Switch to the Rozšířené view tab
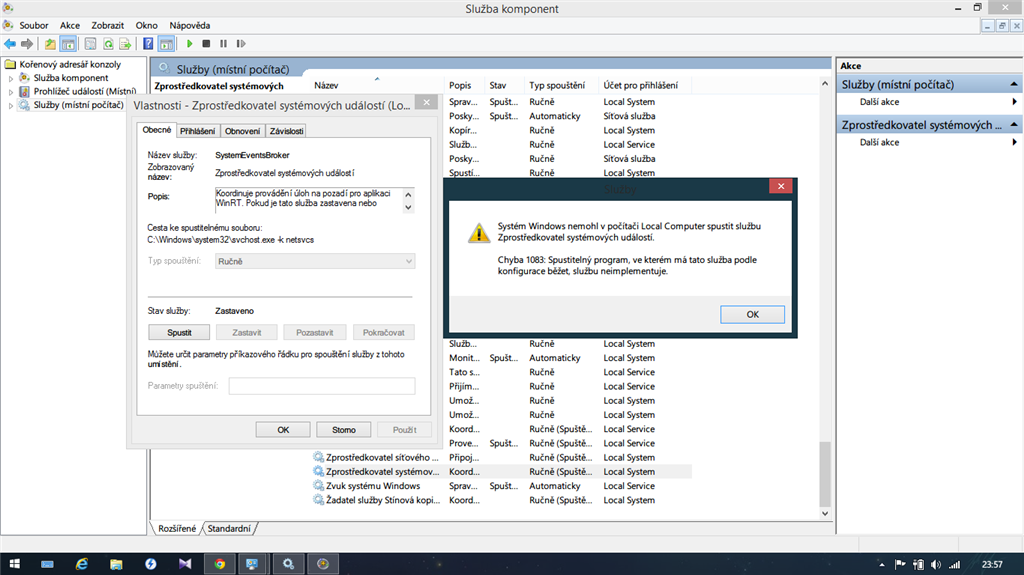Viewport: 1024px width, 575px height. tap(176, 529)
